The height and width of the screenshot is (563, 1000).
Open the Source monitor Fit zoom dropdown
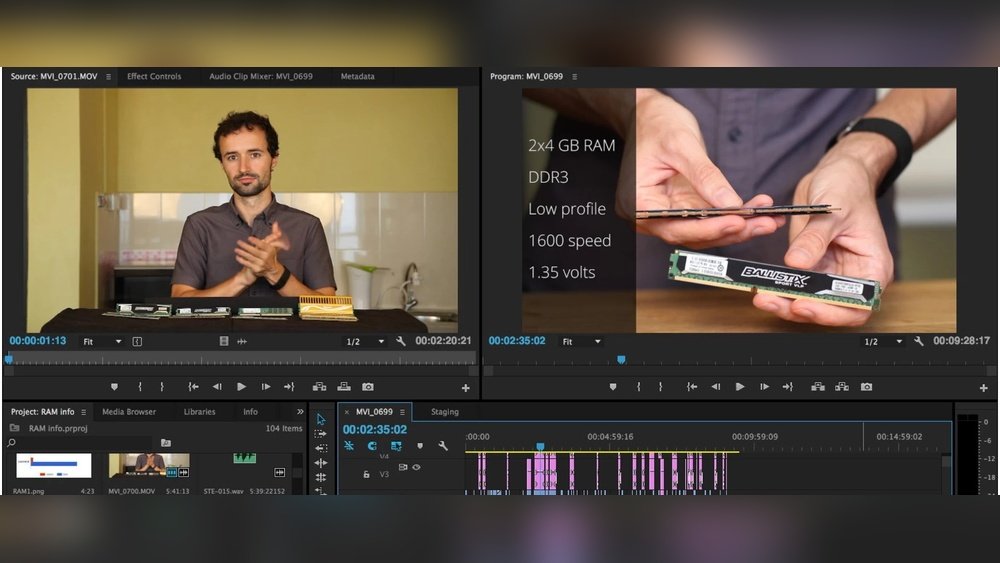(102, 341)
